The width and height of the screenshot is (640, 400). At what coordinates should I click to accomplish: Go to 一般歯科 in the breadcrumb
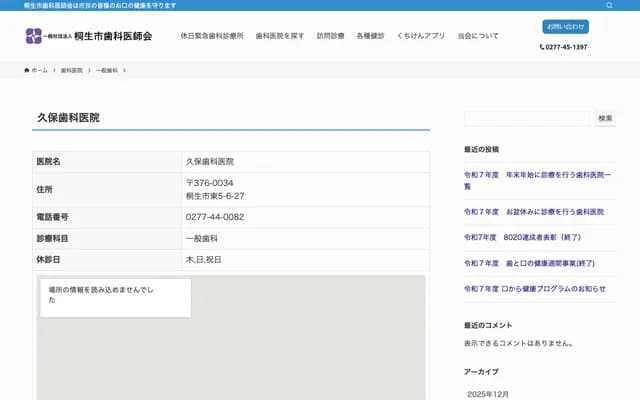click(x=107, y=71)
